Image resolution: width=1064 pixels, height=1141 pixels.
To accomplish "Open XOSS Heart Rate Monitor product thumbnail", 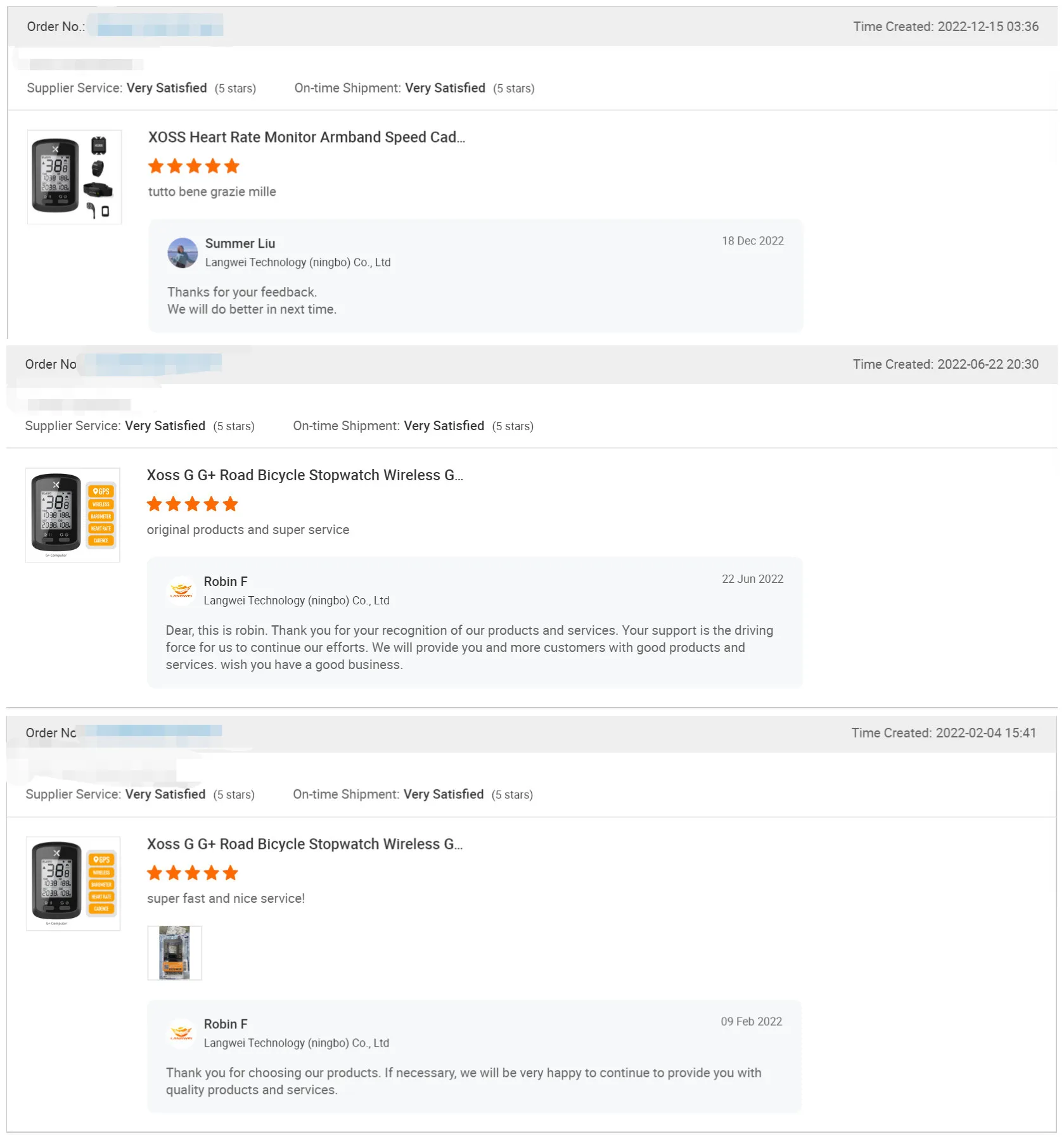I will (x=74, y=177).
